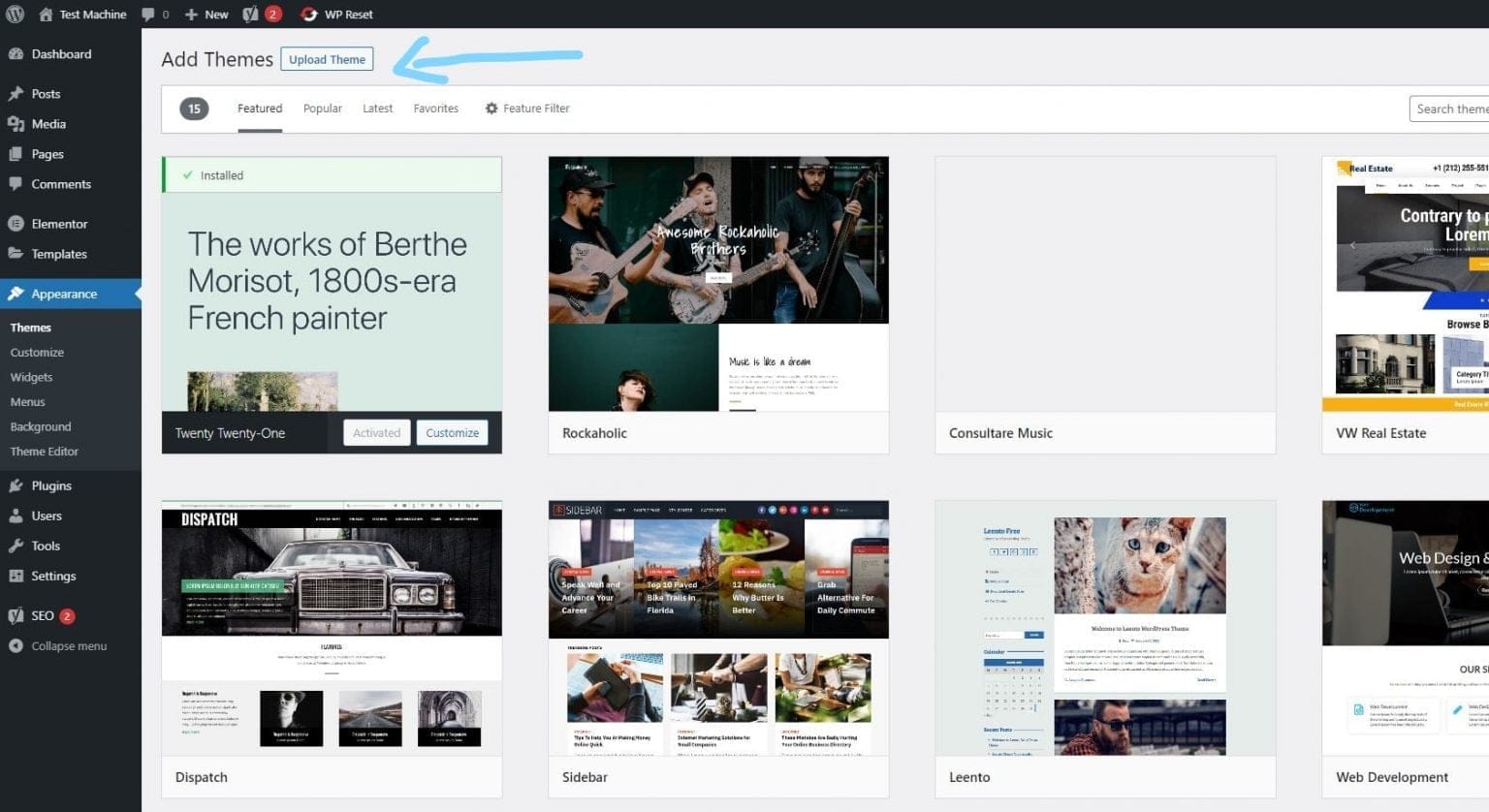Click the SEO Yoast sidebar icon
Image resolution: width=1489 pixels, height=812 pixels.
16,615
